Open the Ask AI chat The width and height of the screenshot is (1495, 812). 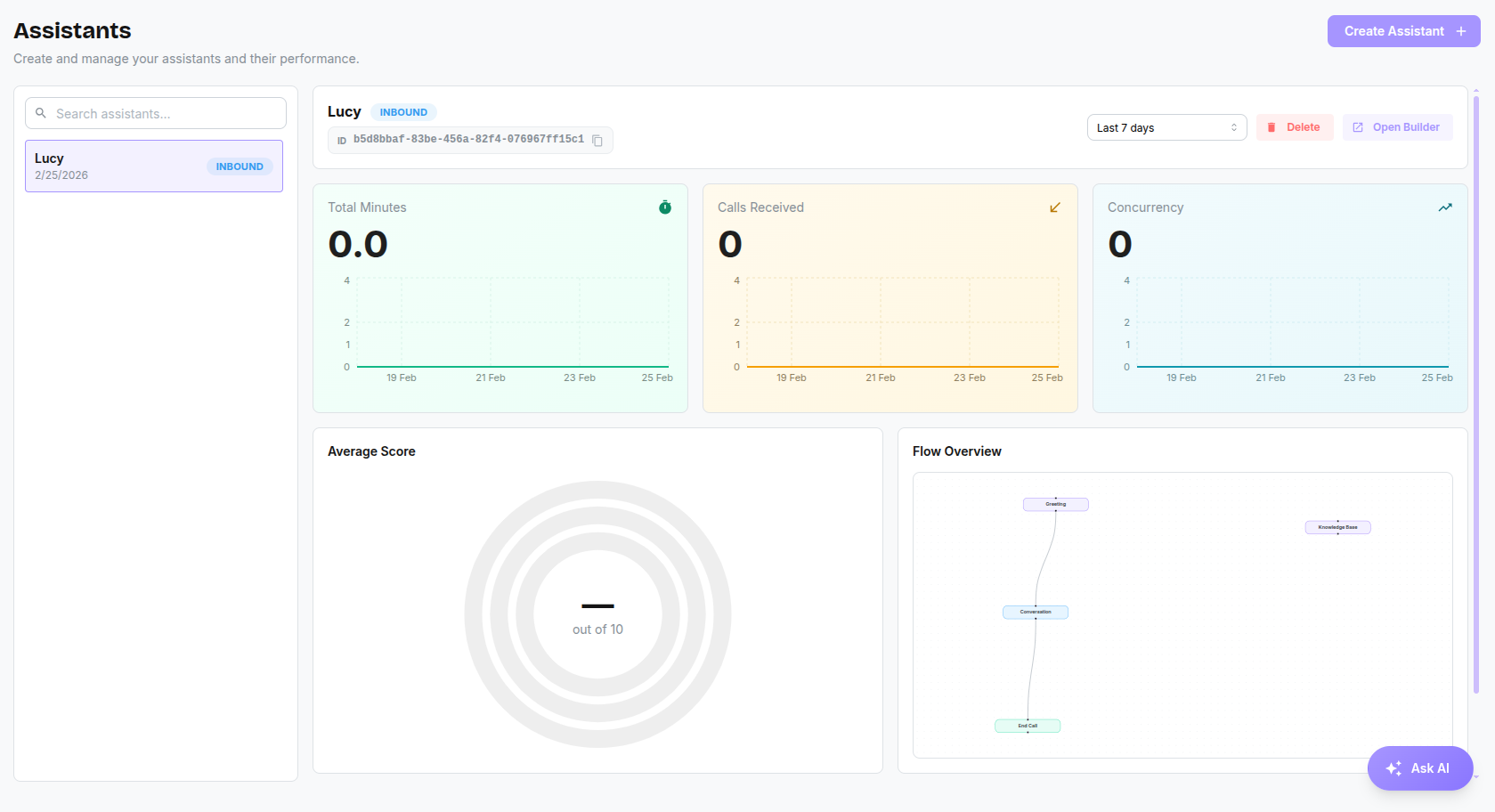[1420, 768]
